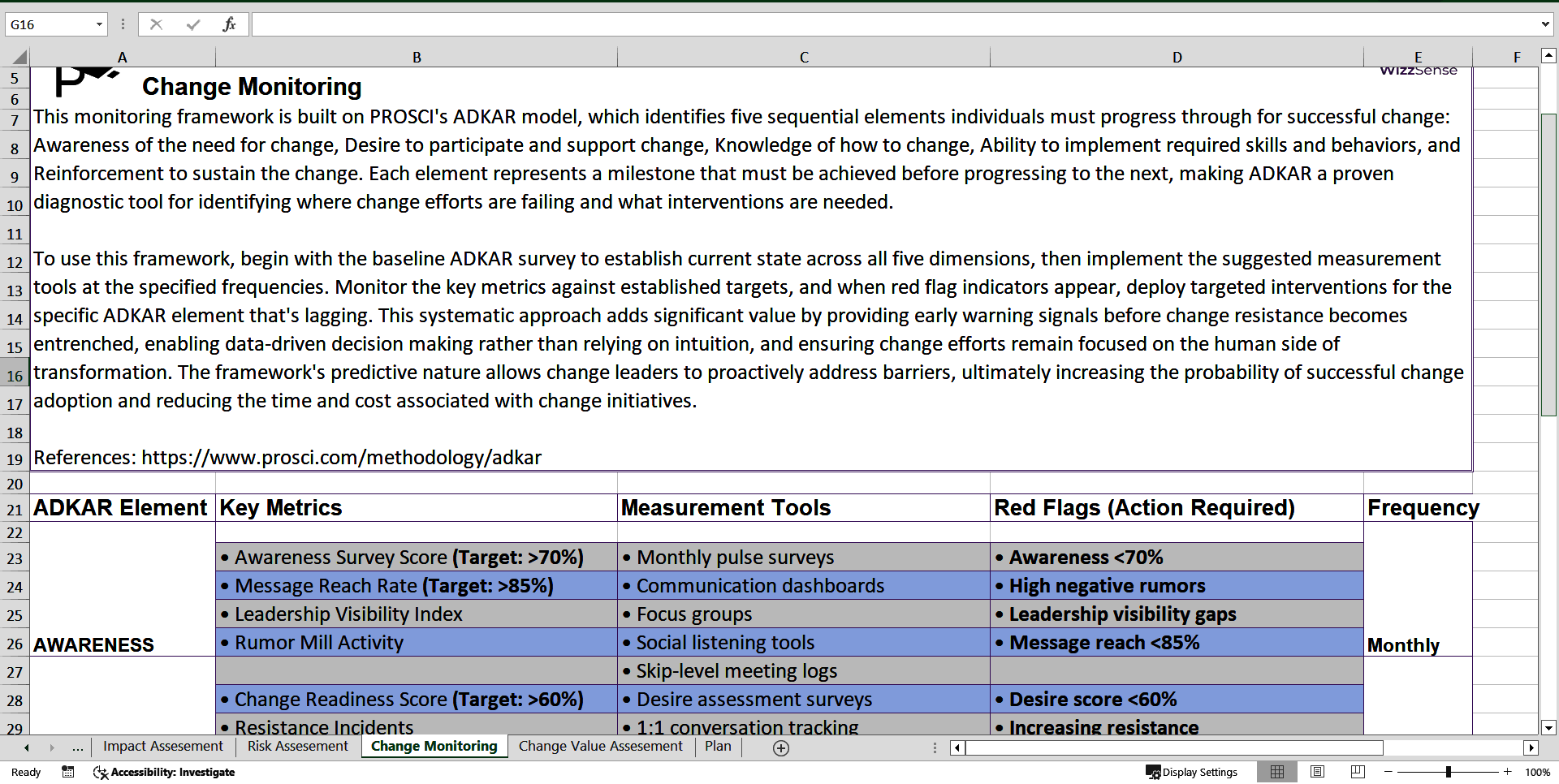
Task: Click the Change Monitoring title text
Action: (x=252, y=87)
